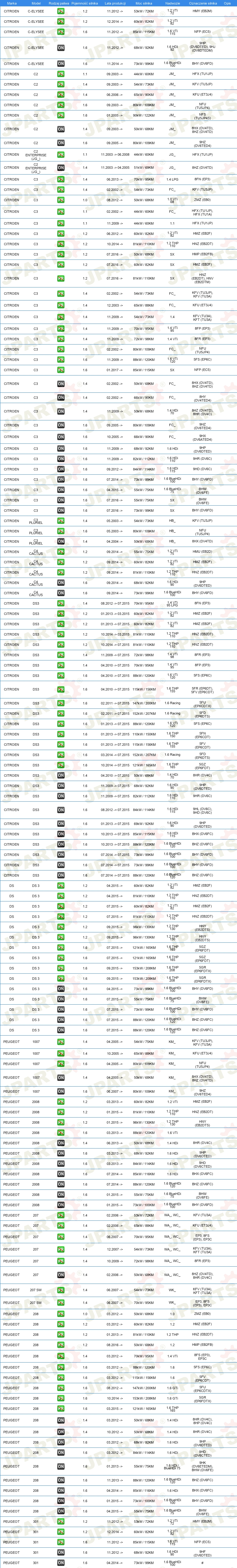Select production years 11.2003 -> 04.2005 cell

(x=115, y=167)
